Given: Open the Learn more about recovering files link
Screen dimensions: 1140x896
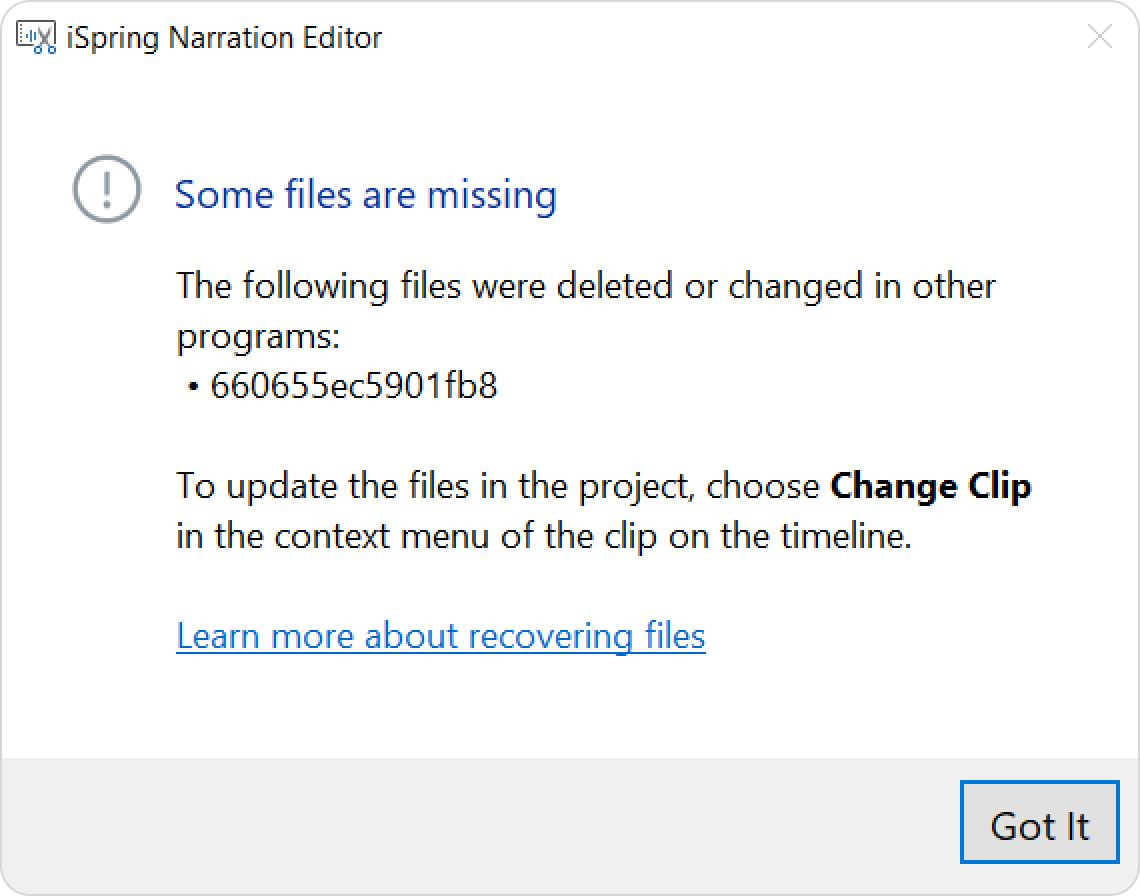Looking at the screenshot, I should (x=441, y=636).
